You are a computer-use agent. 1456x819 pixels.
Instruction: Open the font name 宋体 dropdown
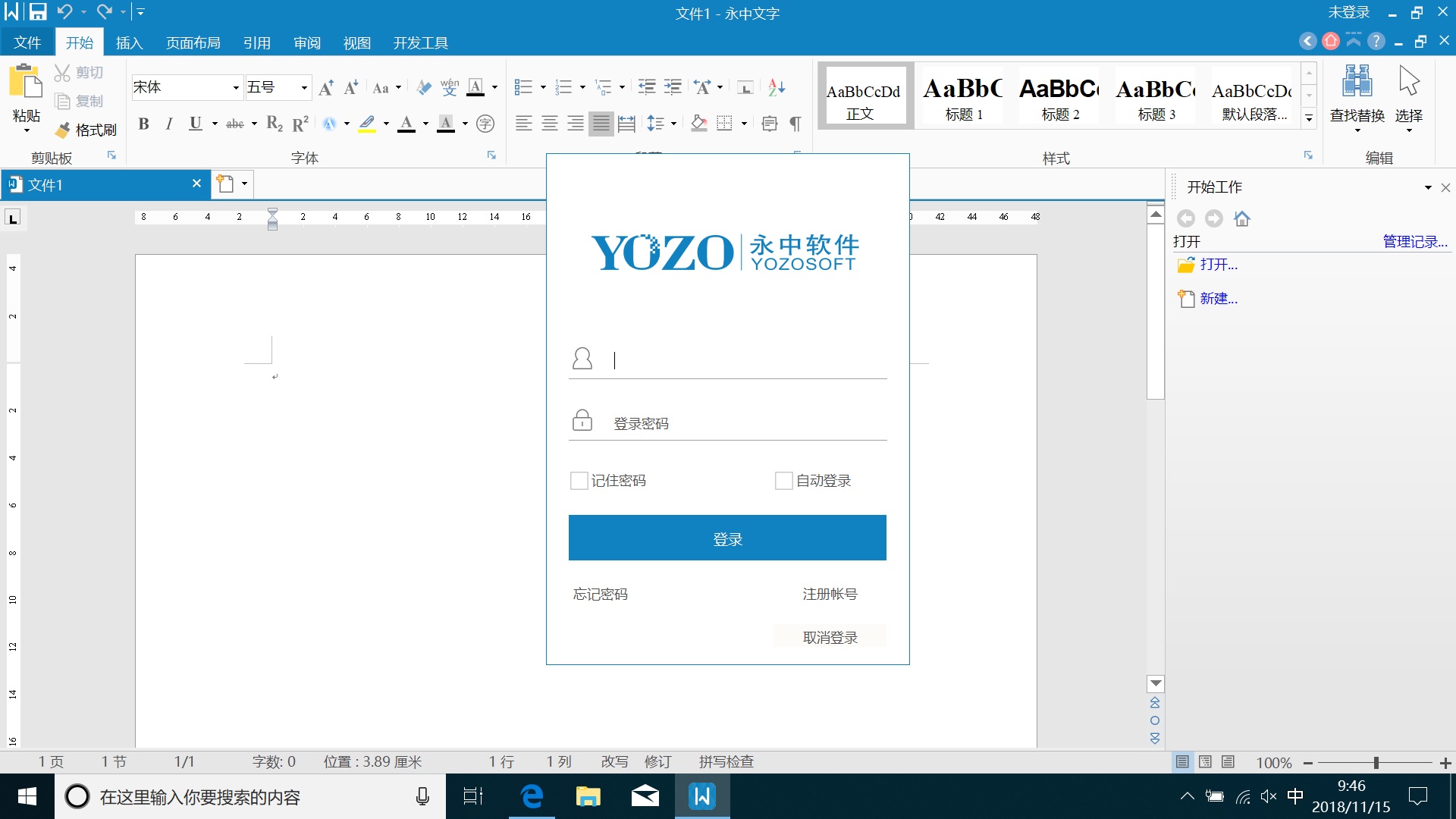[236, 88]
